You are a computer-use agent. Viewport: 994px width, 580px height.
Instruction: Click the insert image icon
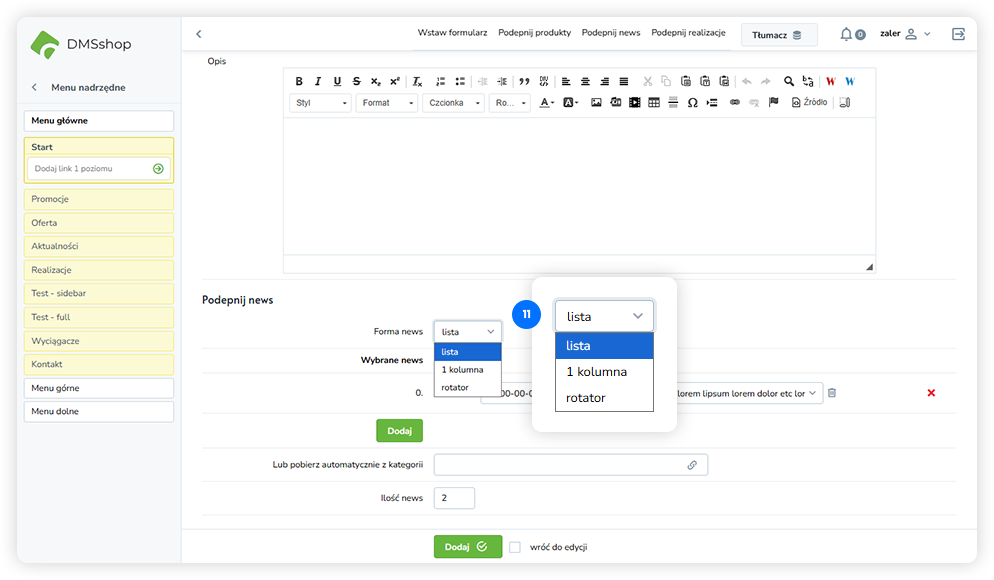(596, 102)
